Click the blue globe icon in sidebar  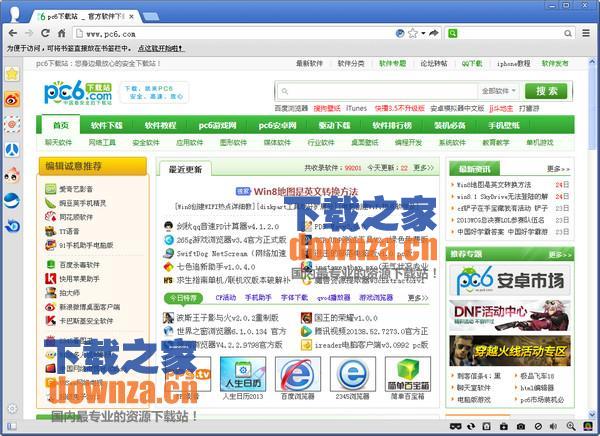[x=12, y=201]
